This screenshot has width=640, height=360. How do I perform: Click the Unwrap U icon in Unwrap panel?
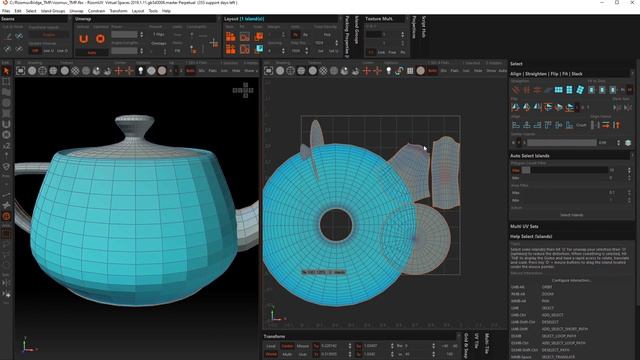pyautogui.click(x=84, y=39)
